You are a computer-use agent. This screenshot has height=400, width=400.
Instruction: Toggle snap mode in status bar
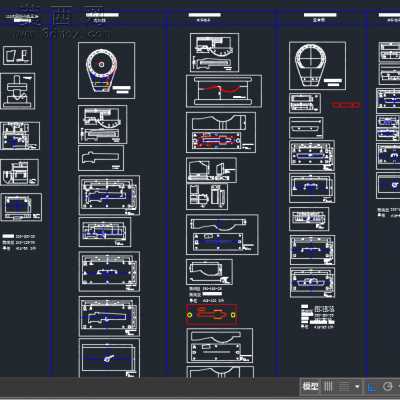344,387
